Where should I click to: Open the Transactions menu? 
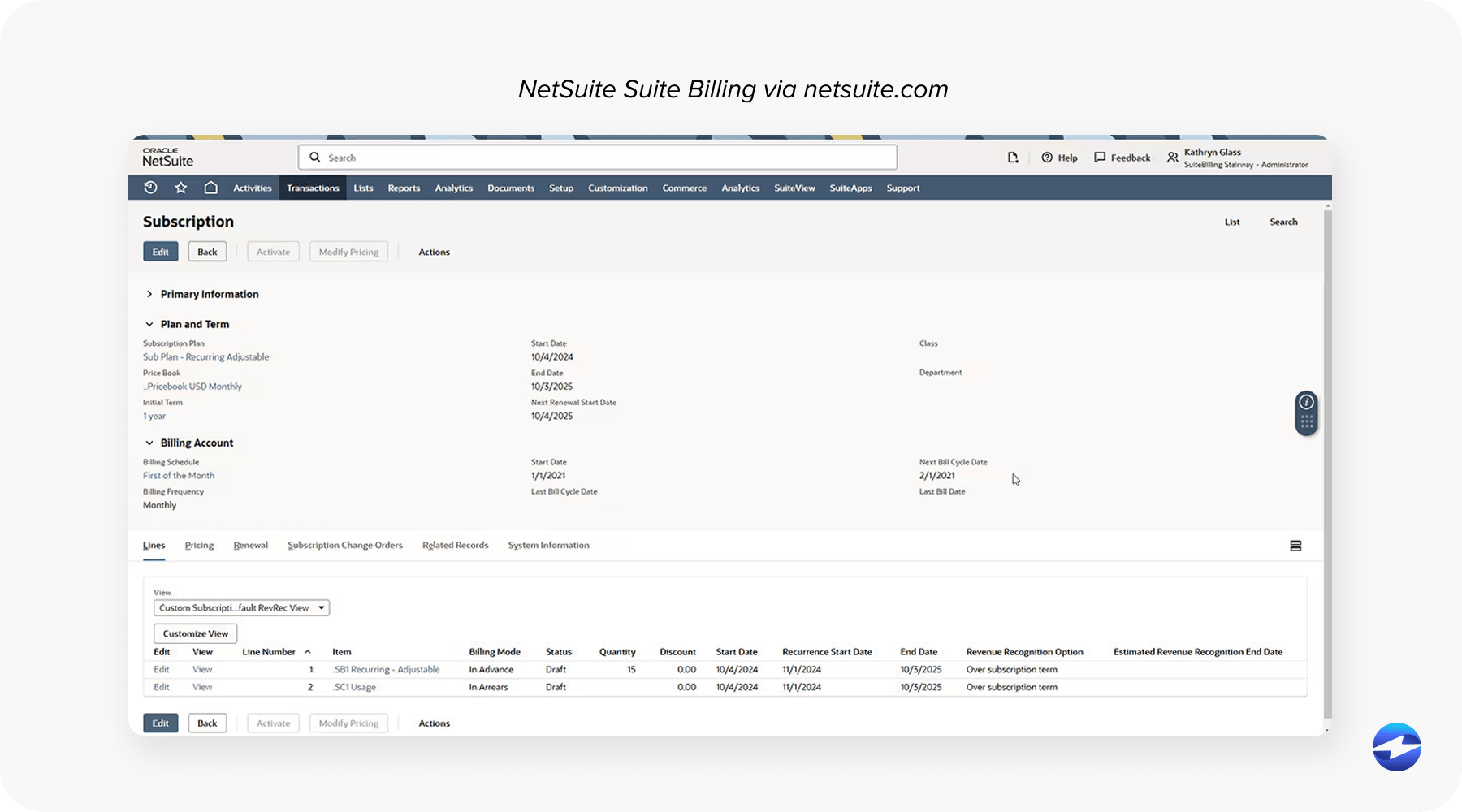tap(313, 188)
